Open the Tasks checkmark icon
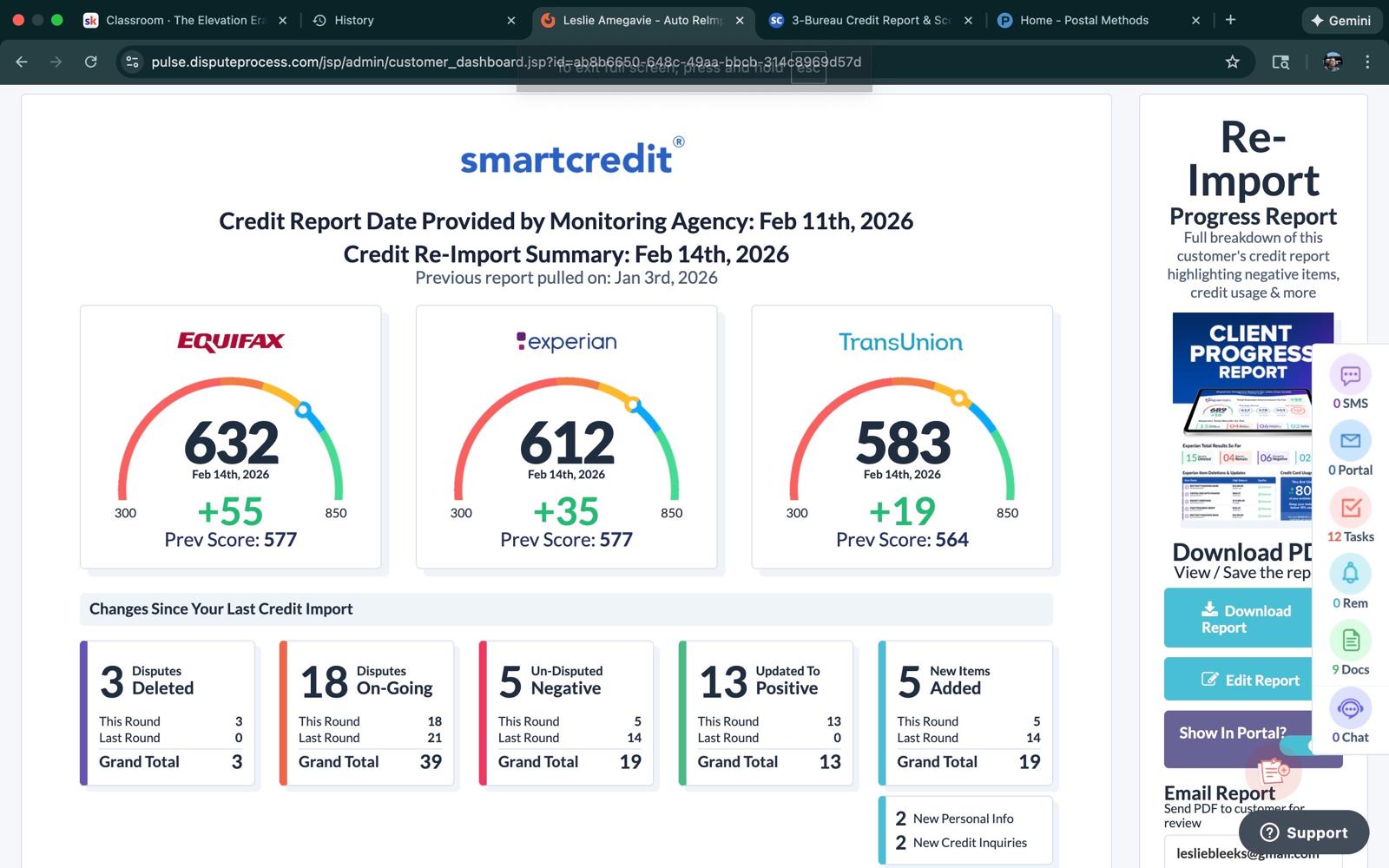The height and width of the screenshot is (868, 1389). tap(1350, 509)
